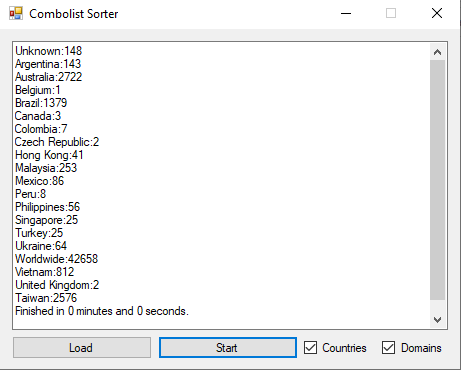The image size is (461, 370).
Task: Close the Combolist Sorter window
Action: click(437, 14)
